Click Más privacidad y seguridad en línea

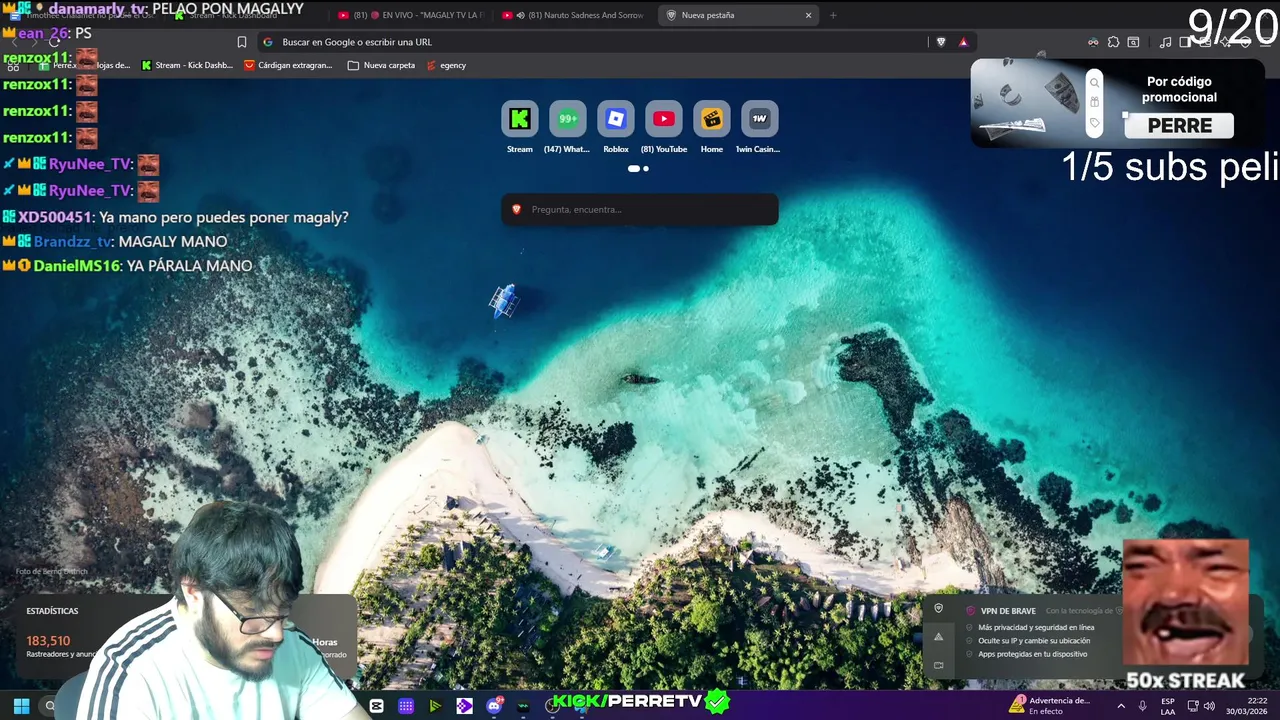coord(1036,627)
